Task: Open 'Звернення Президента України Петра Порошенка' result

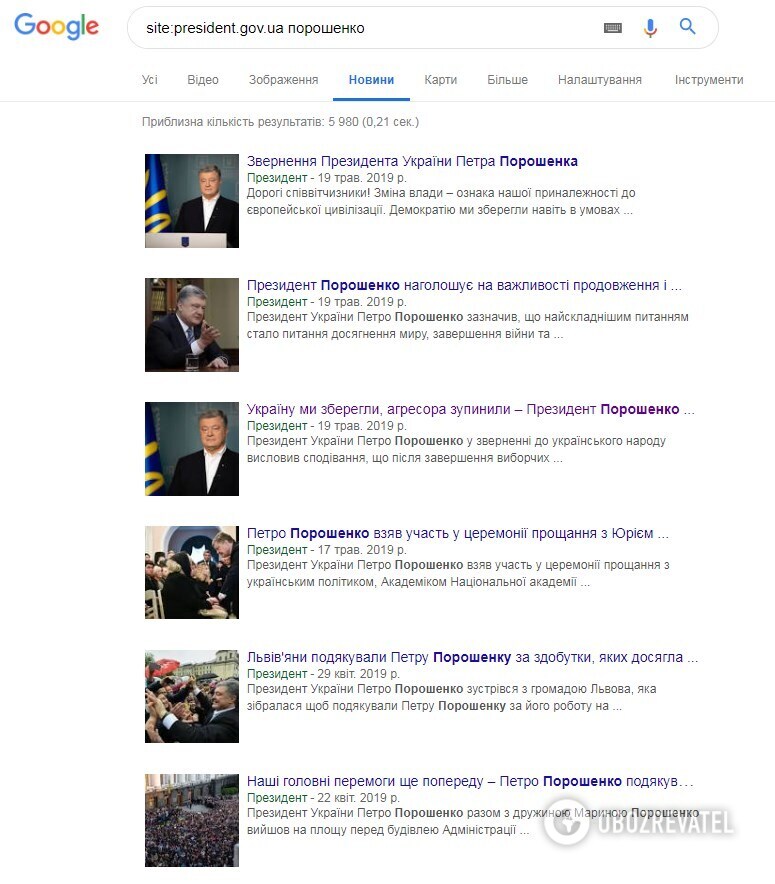Action: point(412,161)
